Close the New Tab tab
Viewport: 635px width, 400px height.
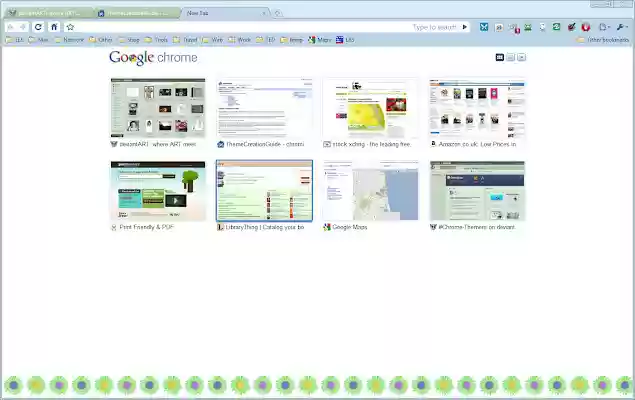tap(264, 13)
